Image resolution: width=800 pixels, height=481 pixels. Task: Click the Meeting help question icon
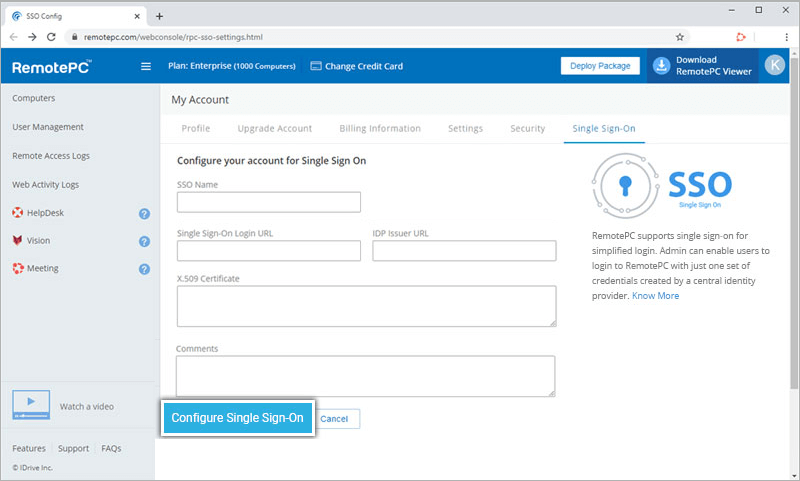coord(144,269)
